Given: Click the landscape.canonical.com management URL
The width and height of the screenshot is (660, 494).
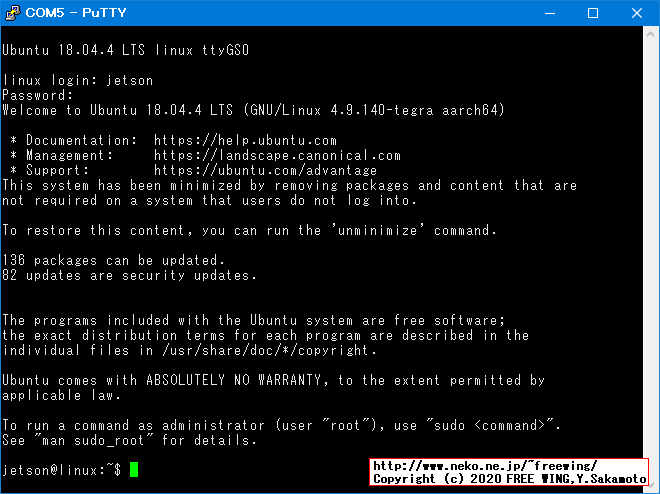Looking at the screenshot, I should (x=277, y=156).
